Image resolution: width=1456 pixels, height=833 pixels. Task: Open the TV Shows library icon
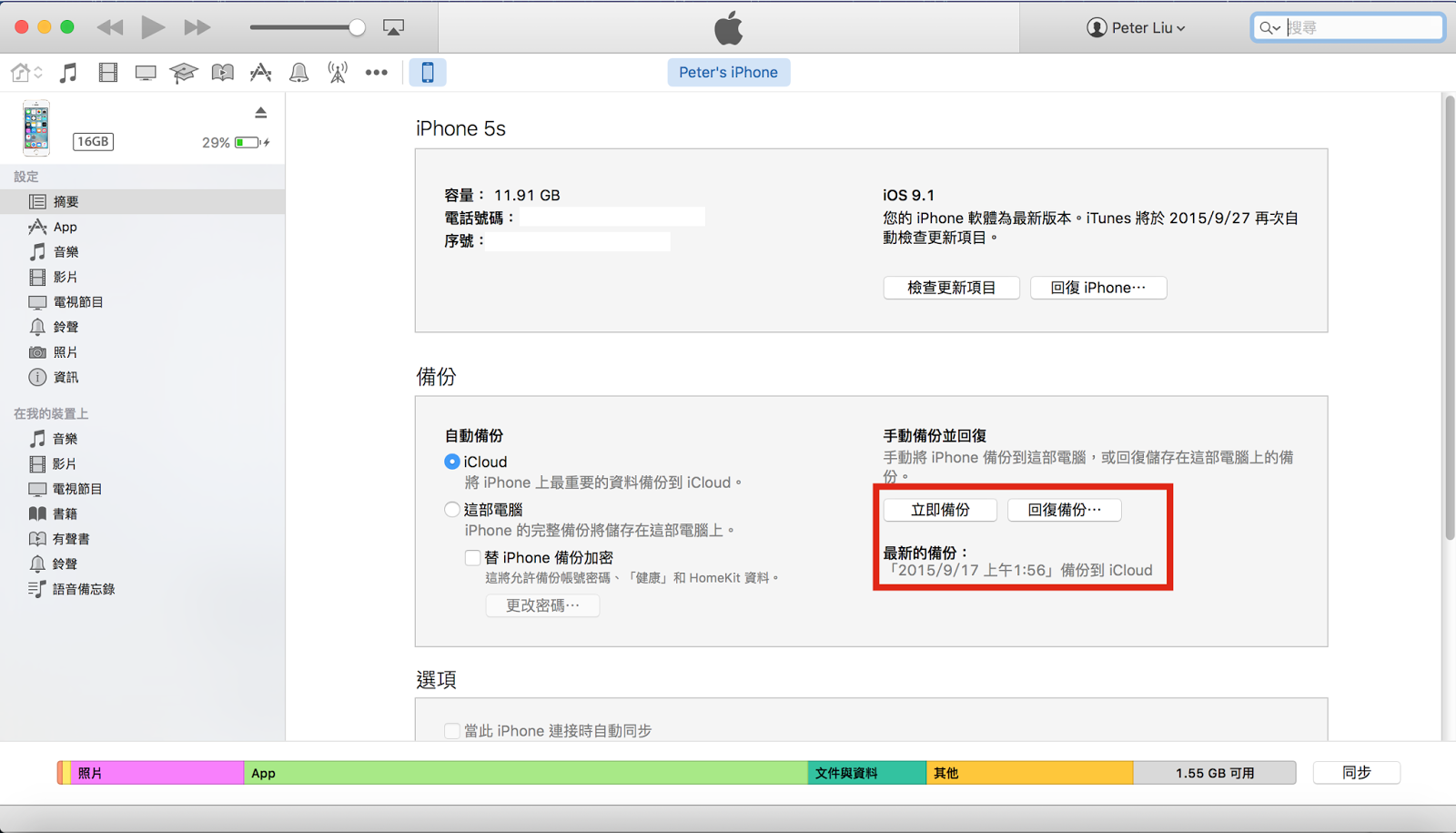point(146,72)
